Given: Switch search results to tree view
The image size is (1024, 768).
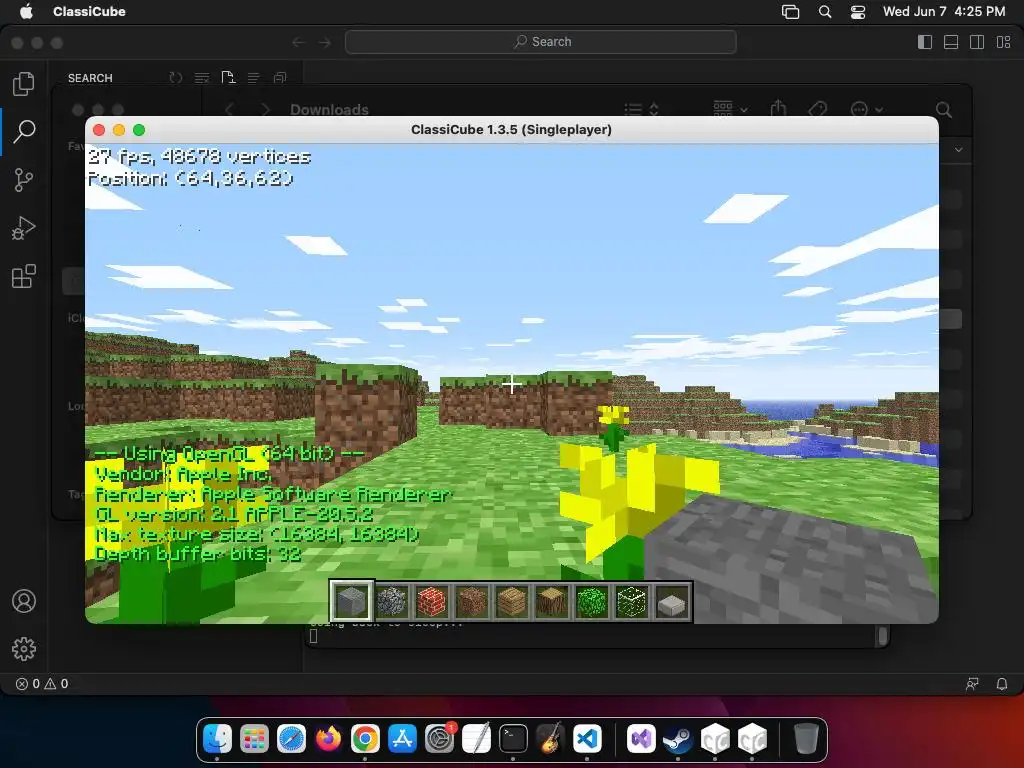Looking at the screenshot, I should [253, 78].
